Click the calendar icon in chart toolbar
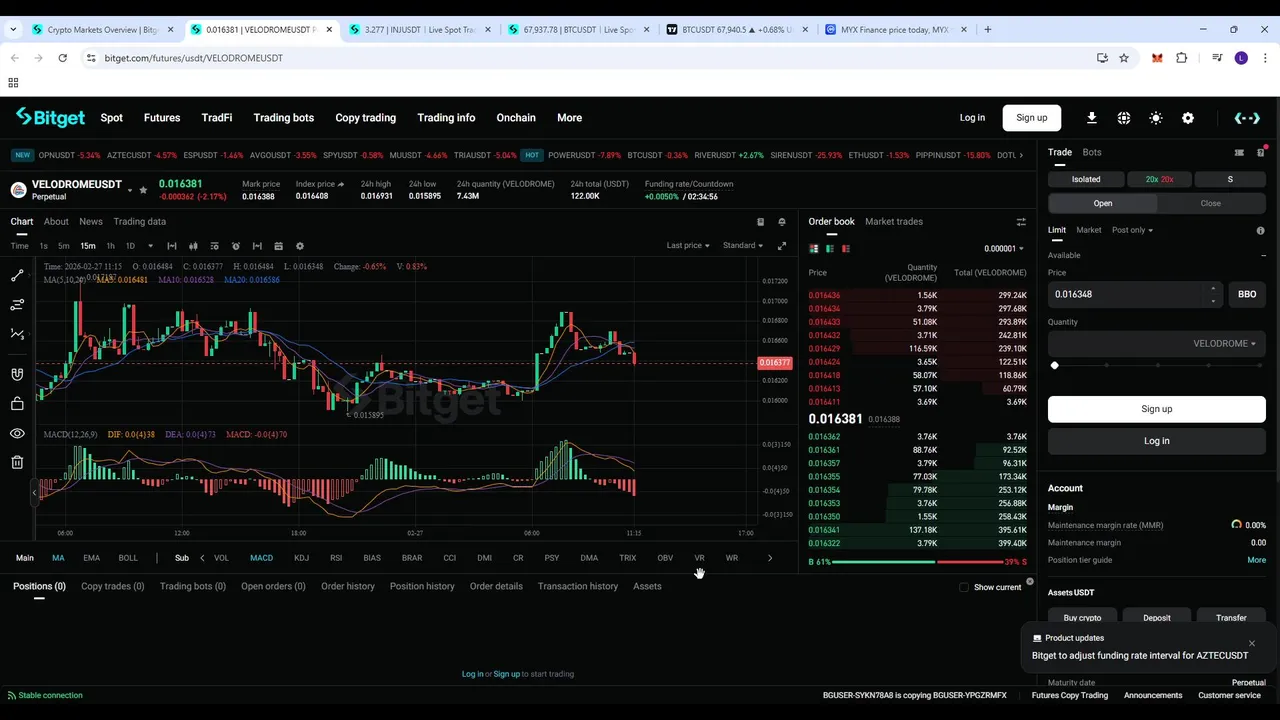1280x720 pixels. point(278,246)
